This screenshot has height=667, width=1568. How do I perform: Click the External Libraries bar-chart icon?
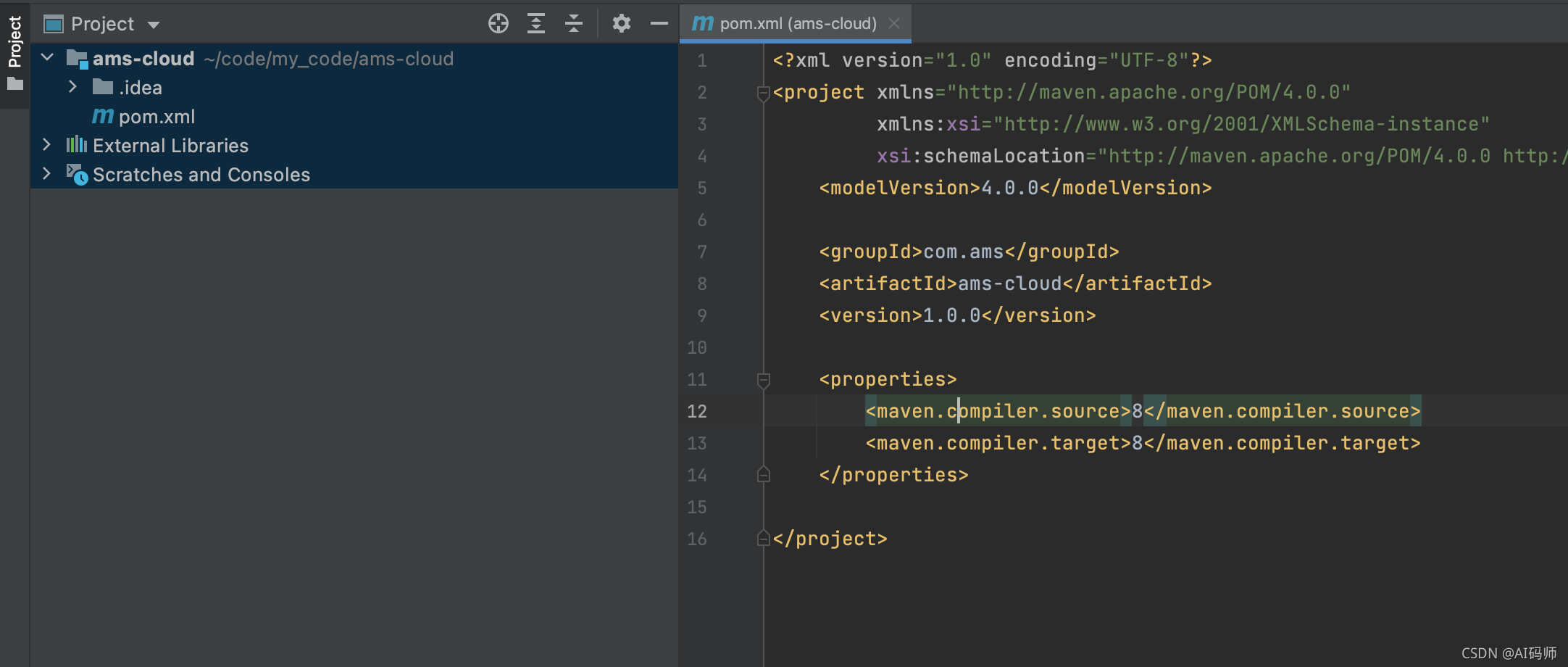pyautogui.click(x=77, y=145)
